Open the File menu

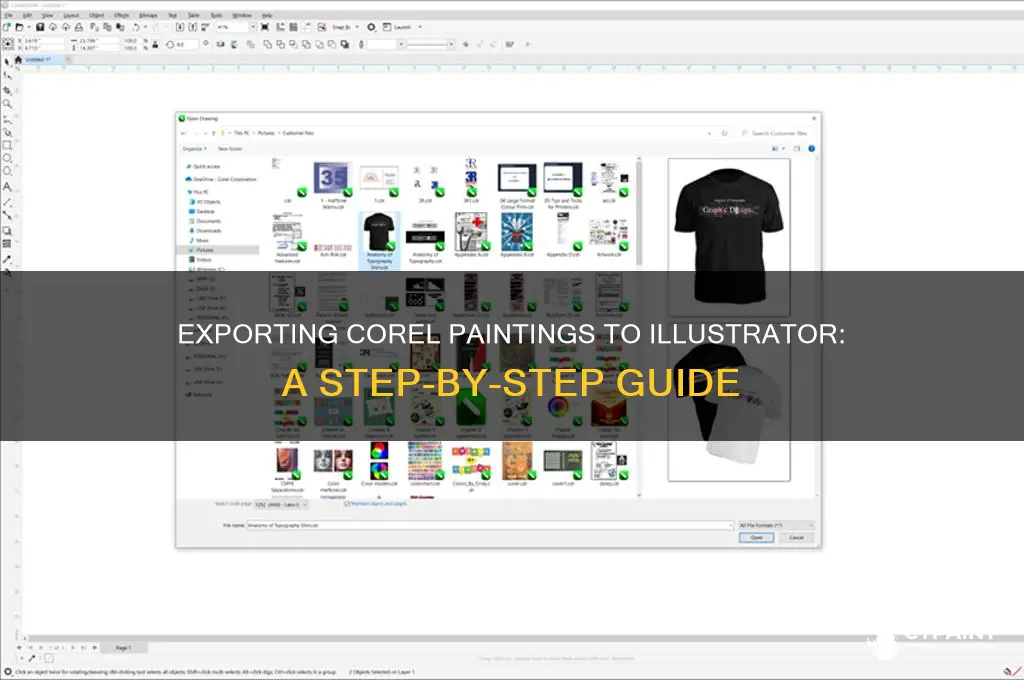[x=8, y=15]
